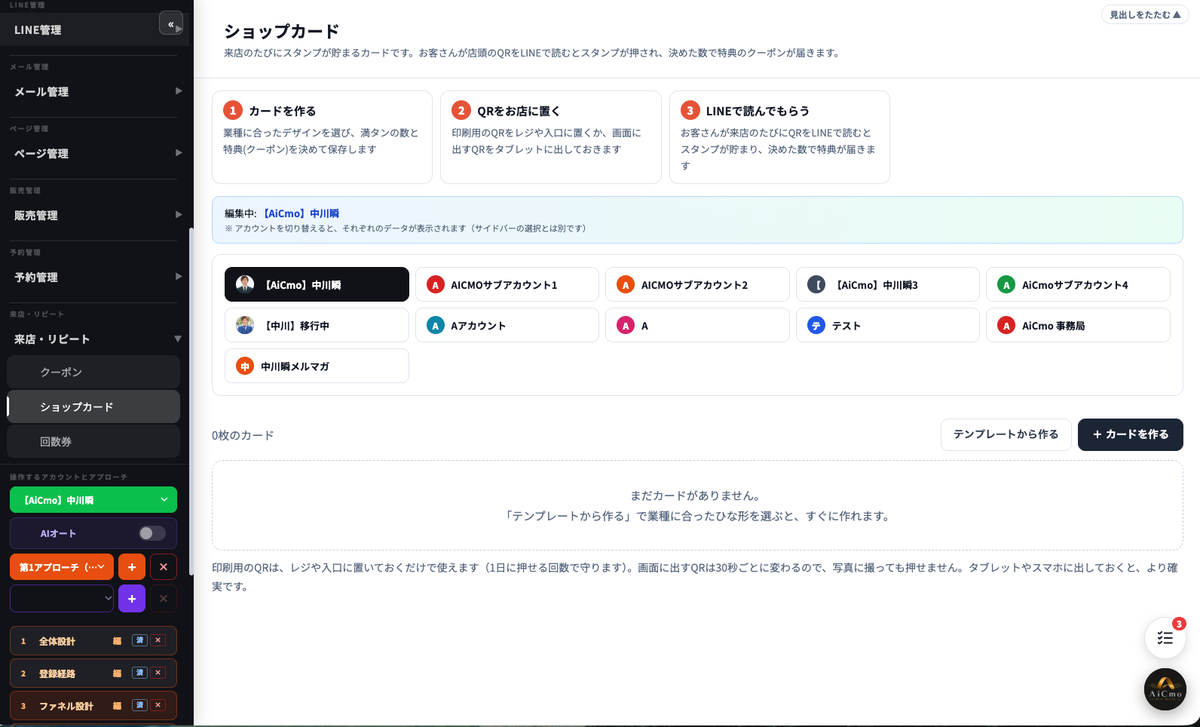Switch to the account labelled only A

click(697, 325)
